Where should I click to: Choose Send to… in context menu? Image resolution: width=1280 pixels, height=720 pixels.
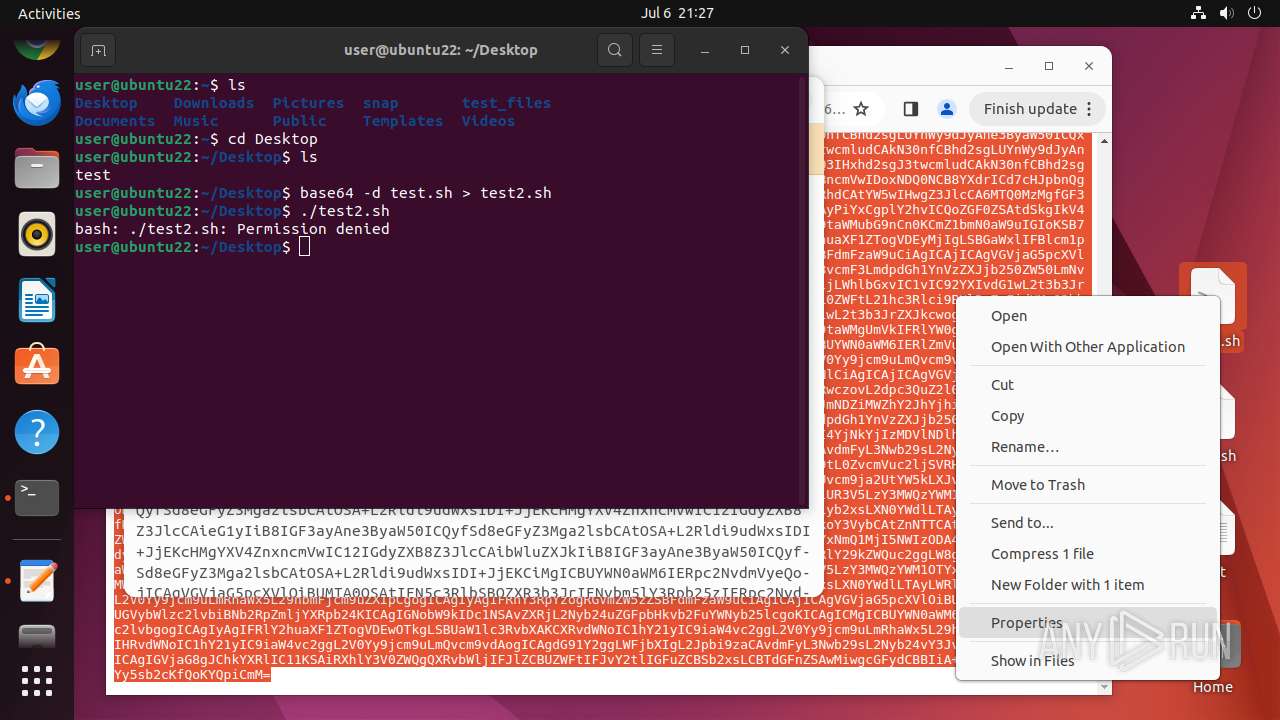(x=1022, y=523)
